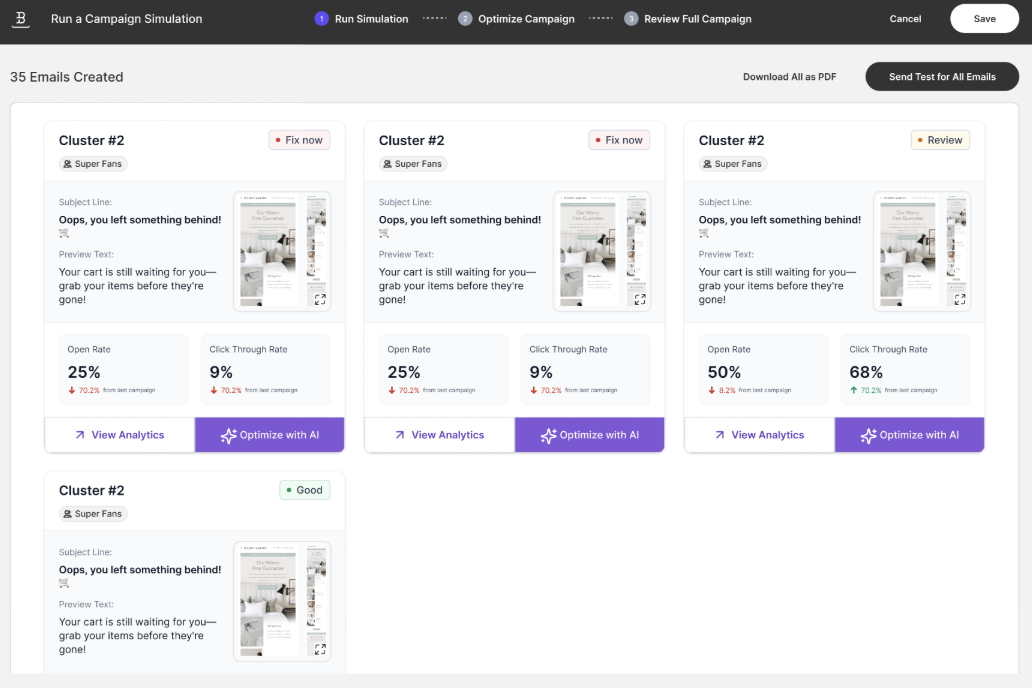Select step 1 Run Simulation
This screenshot has width=1032, height=688.
click(361, 19)
